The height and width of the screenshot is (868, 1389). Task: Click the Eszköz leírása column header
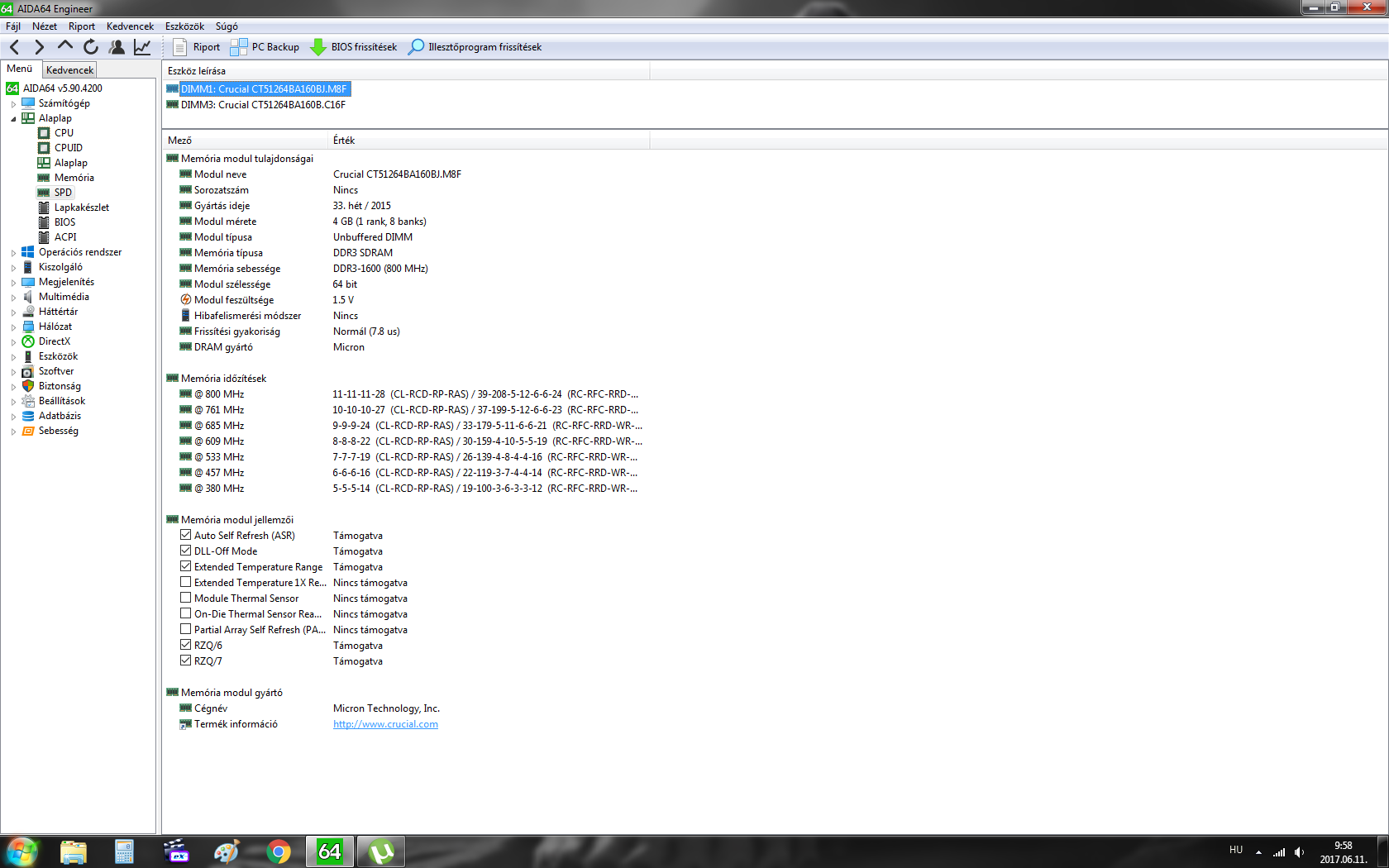click(406, 71)
